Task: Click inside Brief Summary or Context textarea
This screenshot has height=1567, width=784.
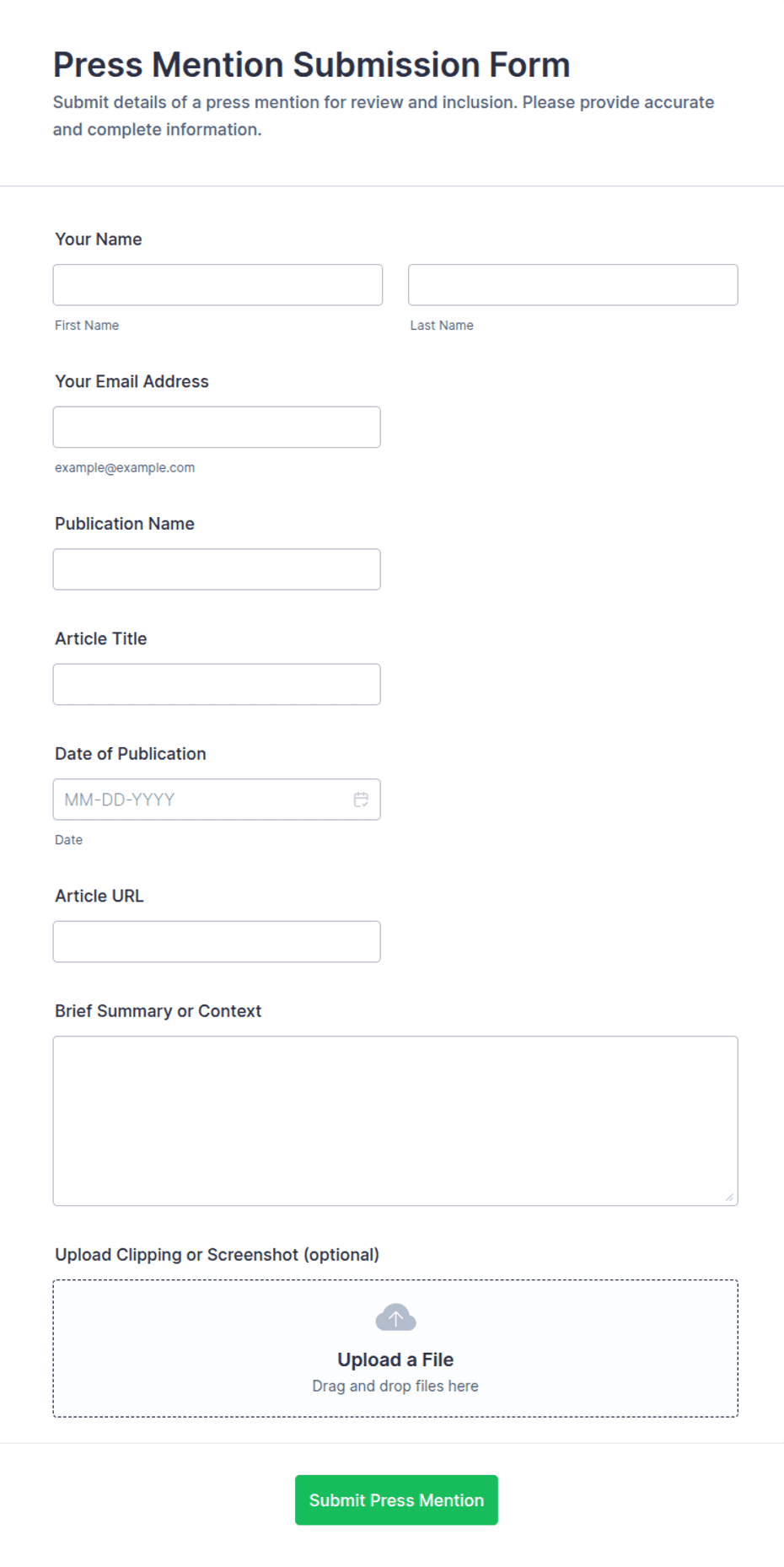Action: pyautogui.click(x=395, y=1121)
